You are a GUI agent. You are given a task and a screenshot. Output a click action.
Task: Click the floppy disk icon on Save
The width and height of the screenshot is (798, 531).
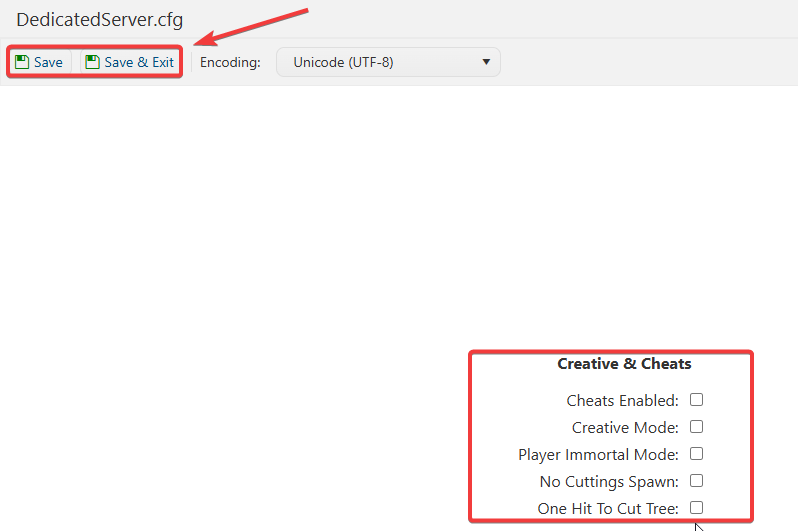pyautogui.click(x=22, y=62)
